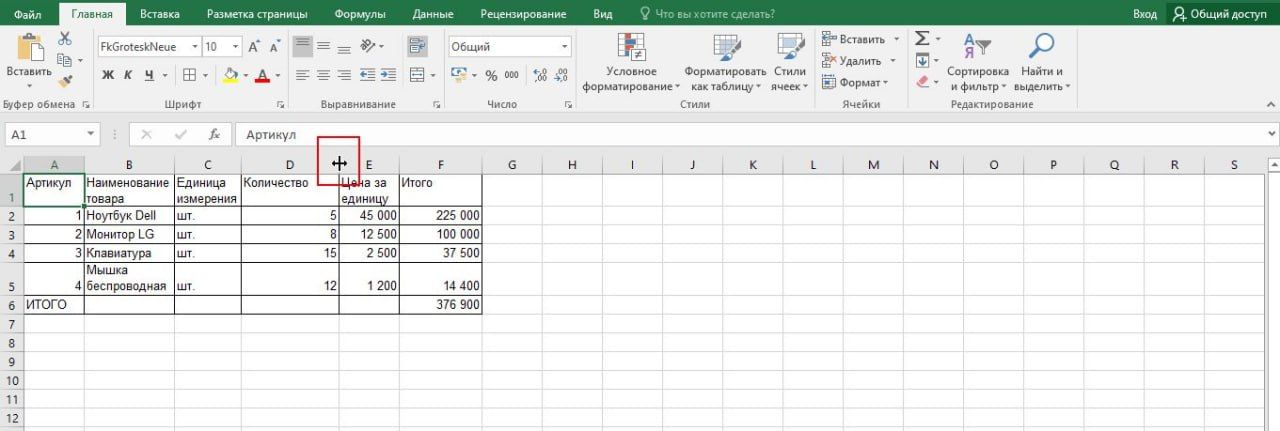Open font size 10 dropdown
Viewport: 1280px width, 431px height.
[x=236, y=47]
